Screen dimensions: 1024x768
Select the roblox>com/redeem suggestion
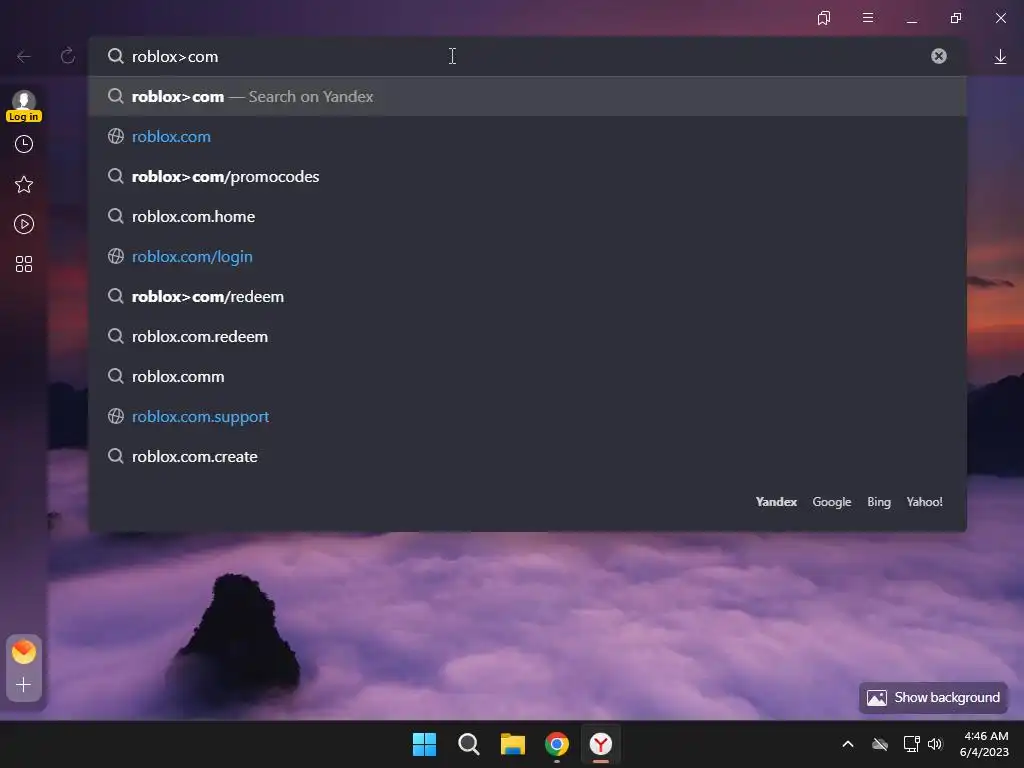tap(528, 296)
